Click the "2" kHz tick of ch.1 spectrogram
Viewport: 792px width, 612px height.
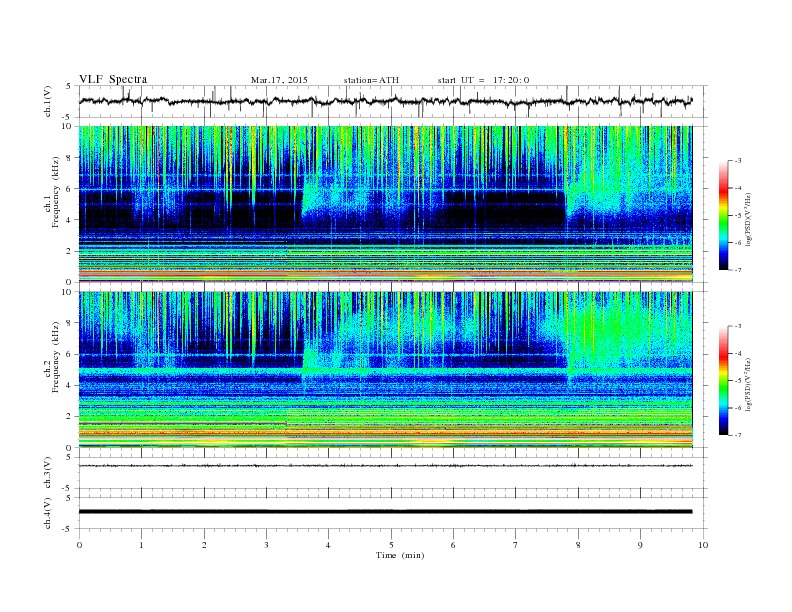(70, 251)
